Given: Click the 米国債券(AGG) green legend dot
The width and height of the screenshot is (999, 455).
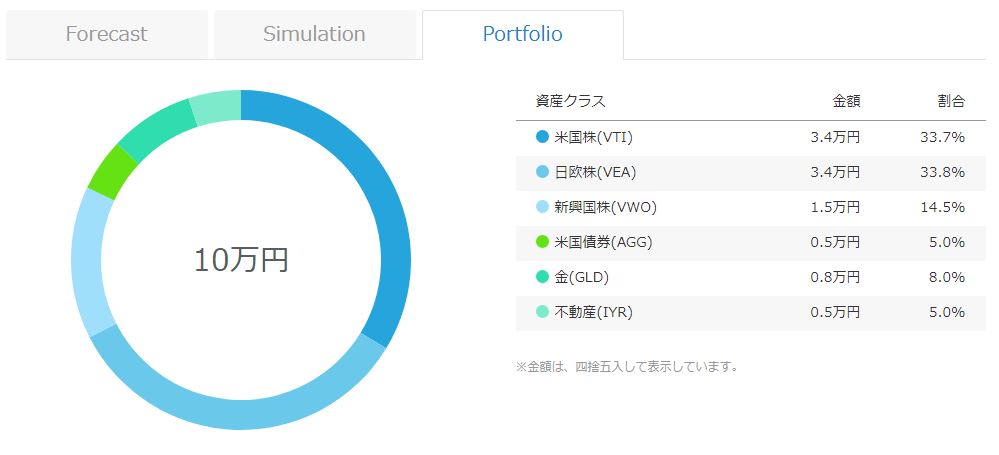Looking at the screenshot, I should pyautogui.click(x=542, y=242).
